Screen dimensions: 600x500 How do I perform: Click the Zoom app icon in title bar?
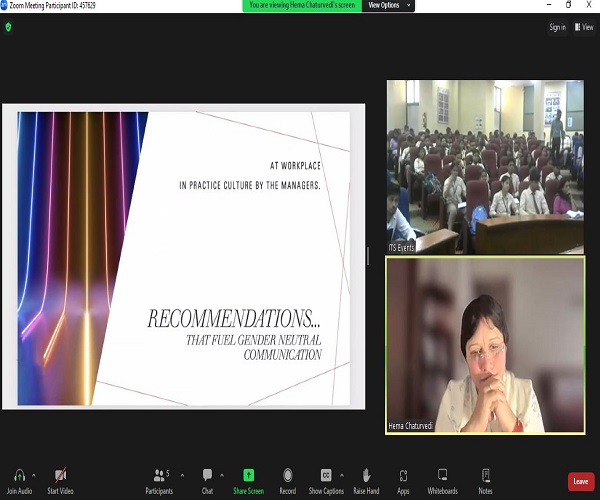pos(3,5)
